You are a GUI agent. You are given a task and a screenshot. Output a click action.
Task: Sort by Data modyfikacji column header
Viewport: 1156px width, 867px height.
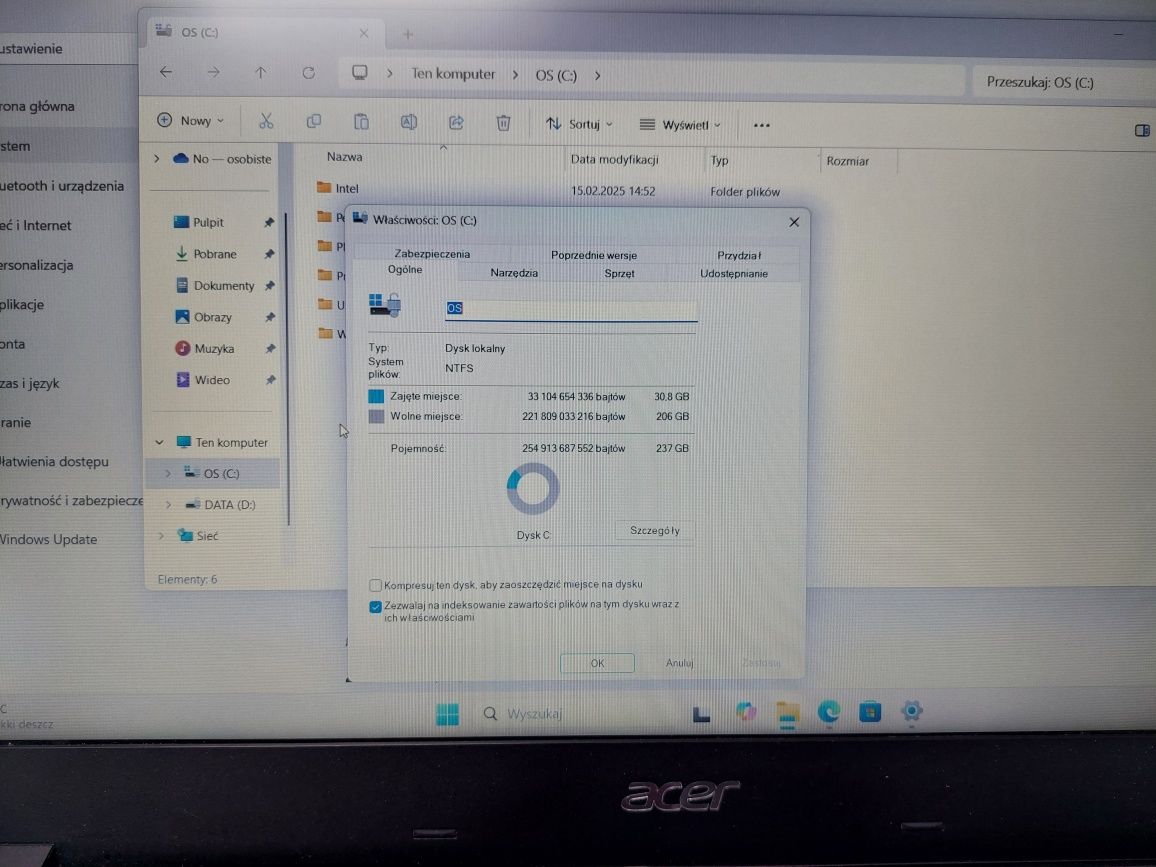614,159
